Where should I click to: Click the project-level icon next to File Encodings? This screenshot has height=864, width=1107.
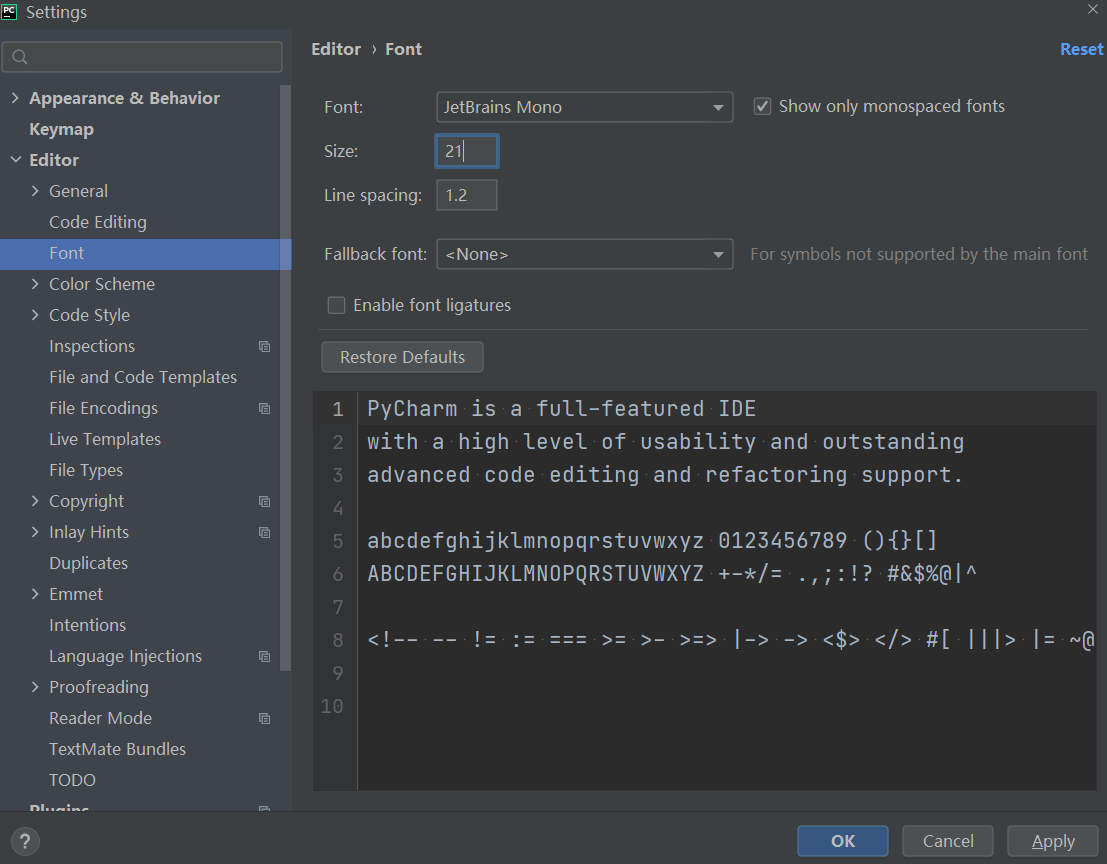point(265,409)
